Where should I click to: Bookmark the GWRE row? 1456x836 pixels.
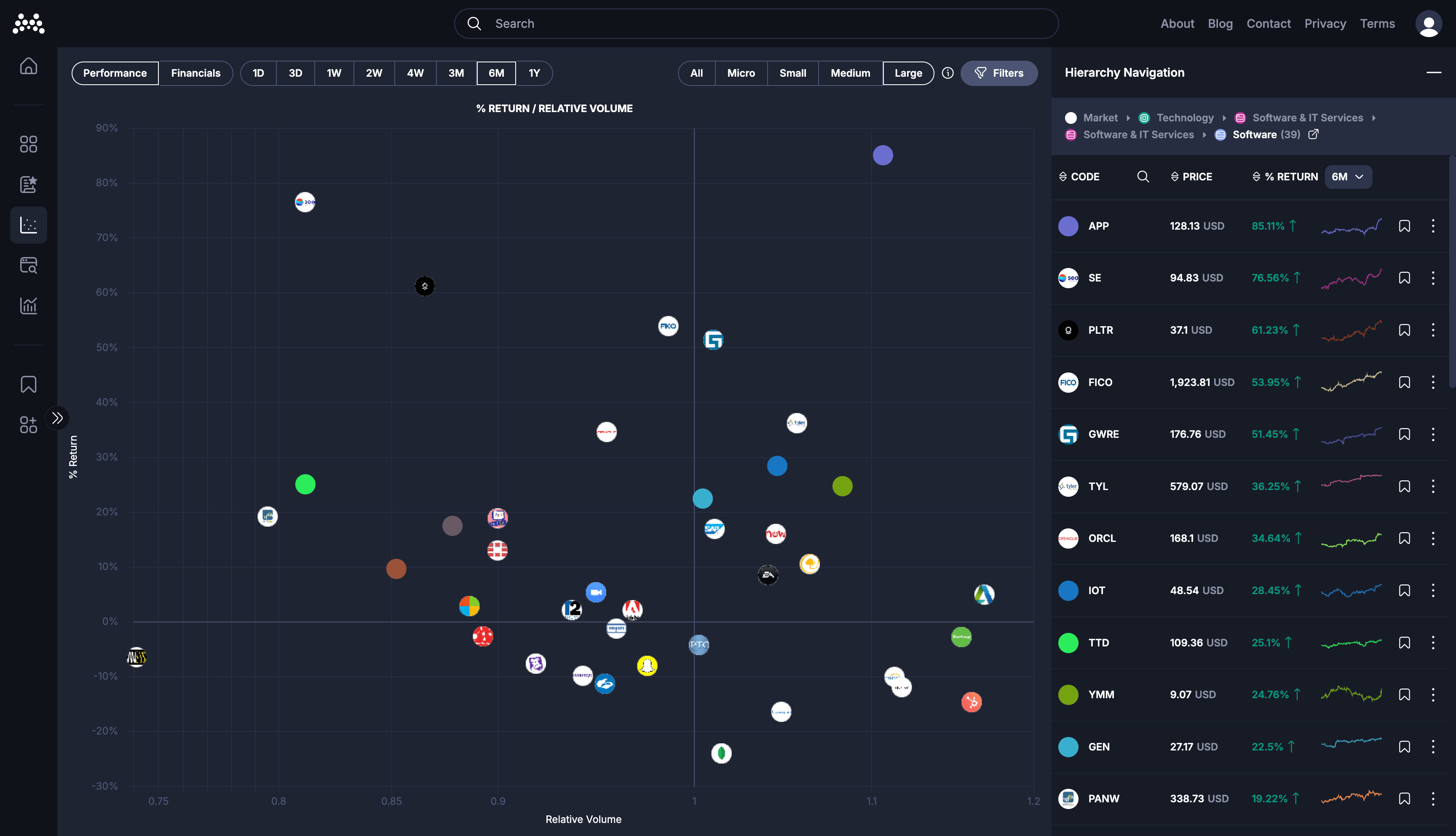click(x=1404, y=434)
